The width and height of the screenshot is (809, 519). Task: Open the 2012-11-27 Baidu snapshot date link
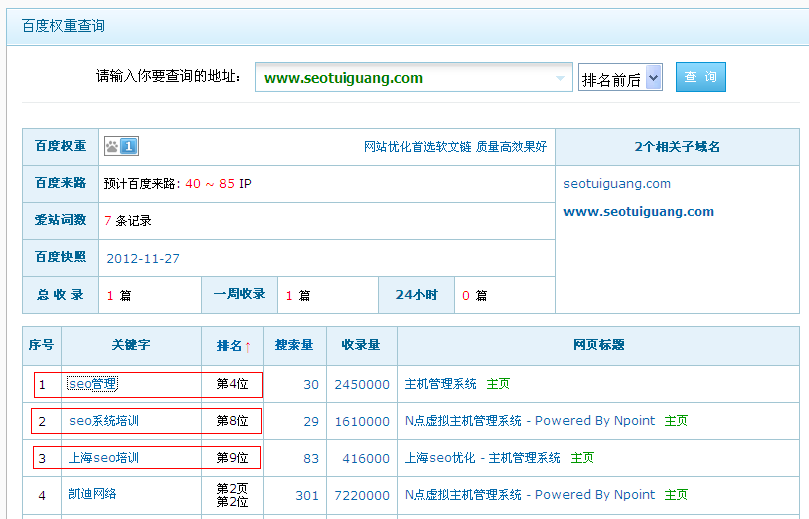143,258
